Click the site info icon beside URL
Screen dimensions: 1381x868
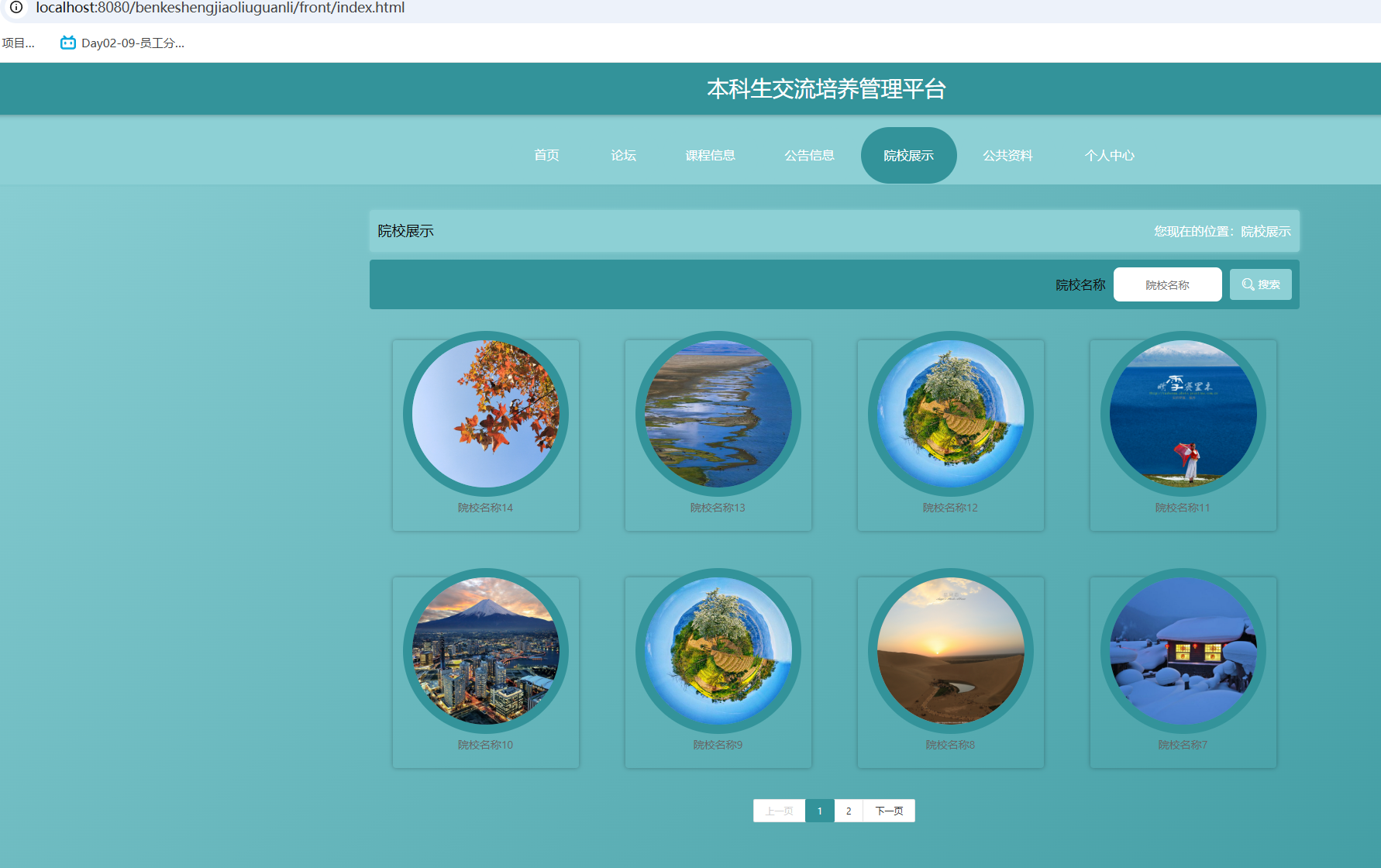(x=15, y=8)
